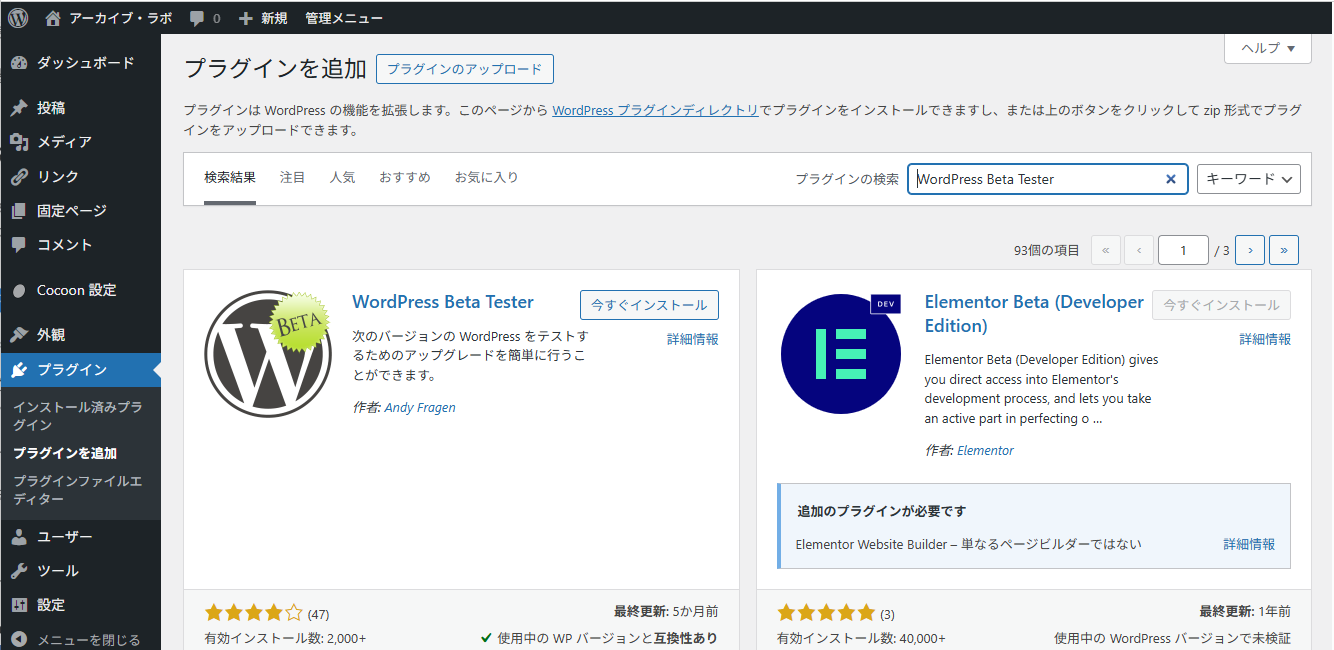Image resolution: width=1334 pixels, height=650 pixels.
Task: Select the 投稿 pushpin icon in sidebar
Action: click(x=19, y=108)
